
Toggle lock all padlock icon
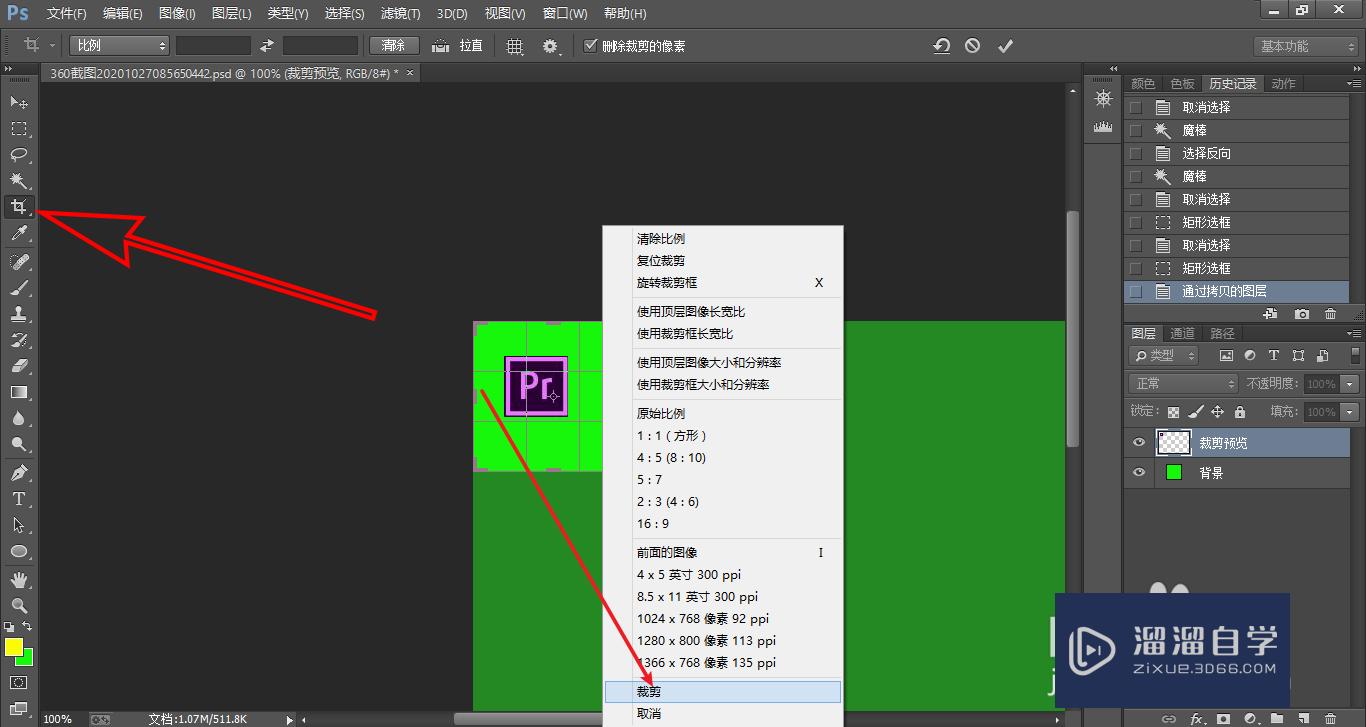(1240, 412)
